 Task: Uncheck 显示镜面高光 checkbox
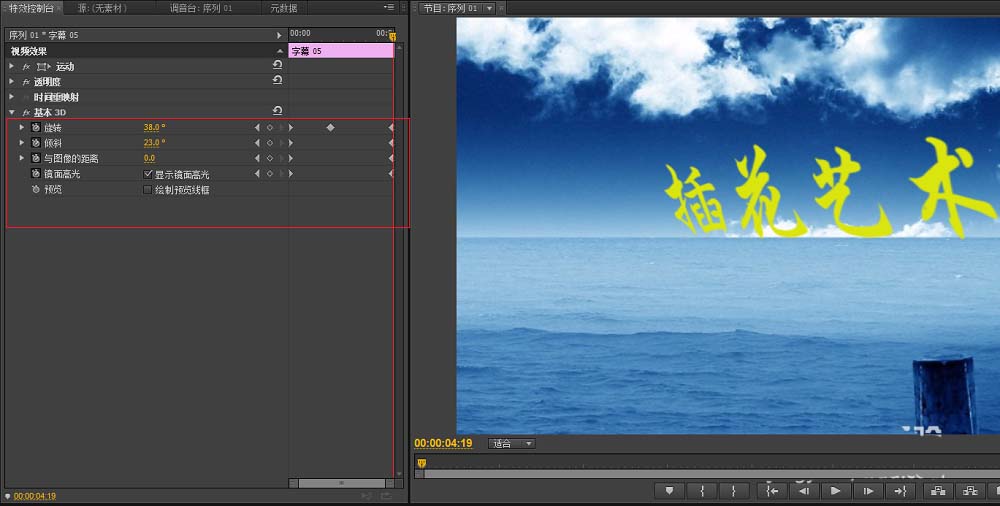pyautogui.click(x=148, y=174)
